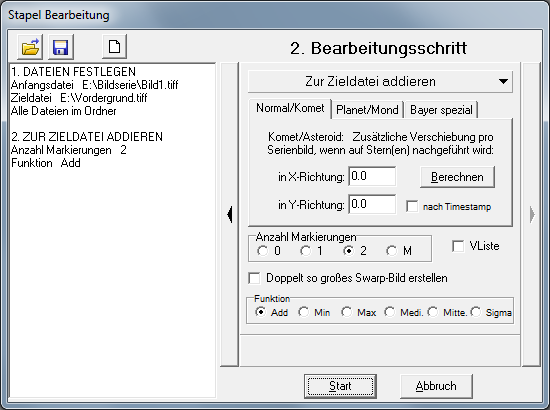Go to previous processing step arrow

[x=230, y=214]
